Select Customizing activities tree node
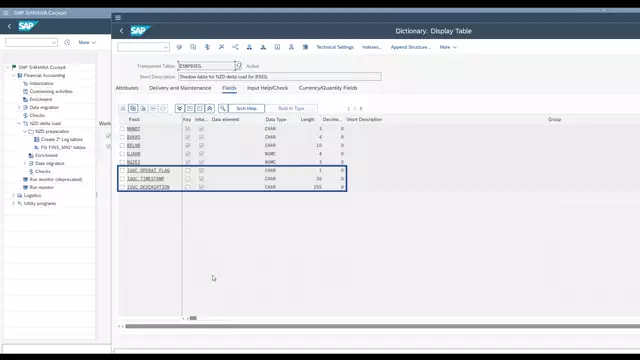Image resolution: width=640 pixels, height=360 pixels. coord(51,91)
